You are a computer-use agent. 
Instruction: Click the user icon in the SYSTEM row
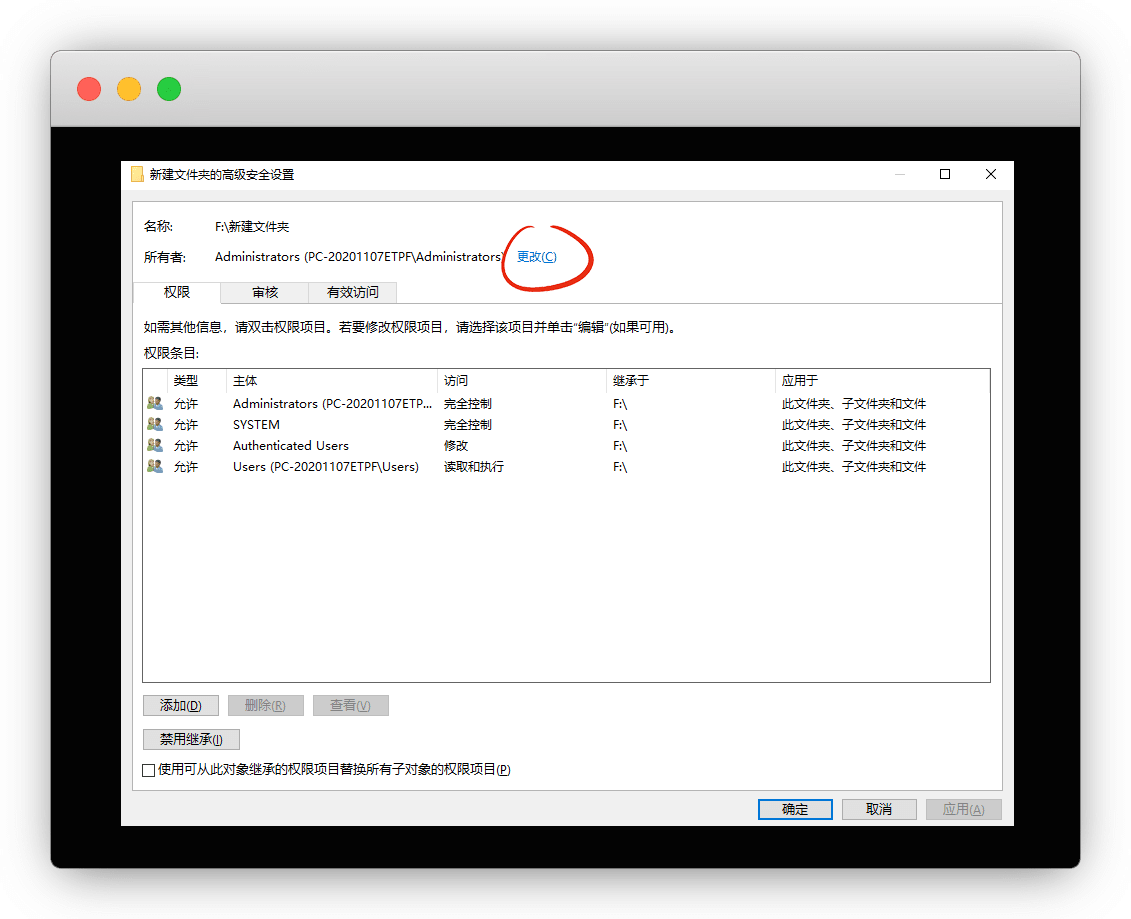tap(154, 425)
